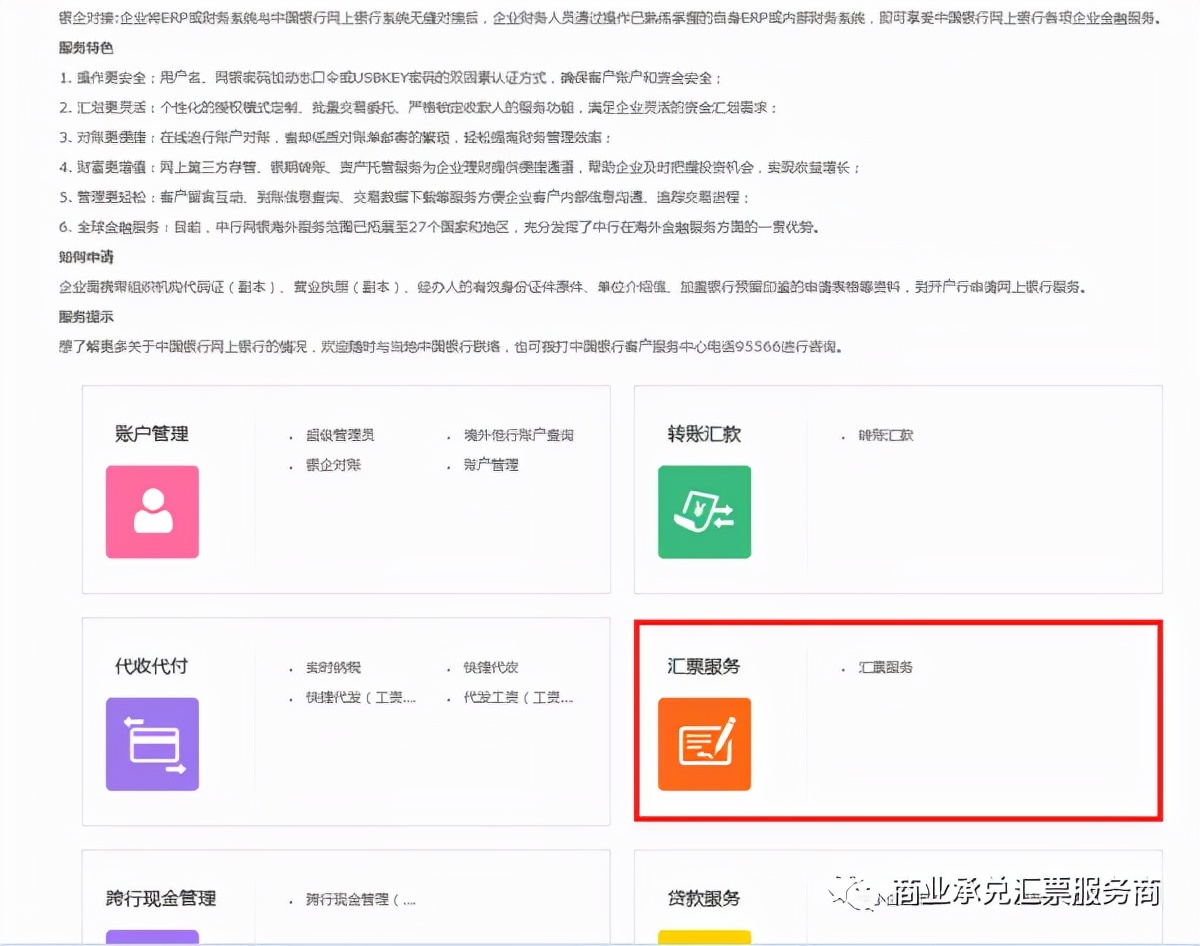This screenshot has width=1200, height=946.
Task: Open the purple 代收代付 card icon
Action: tap(152, 744)
